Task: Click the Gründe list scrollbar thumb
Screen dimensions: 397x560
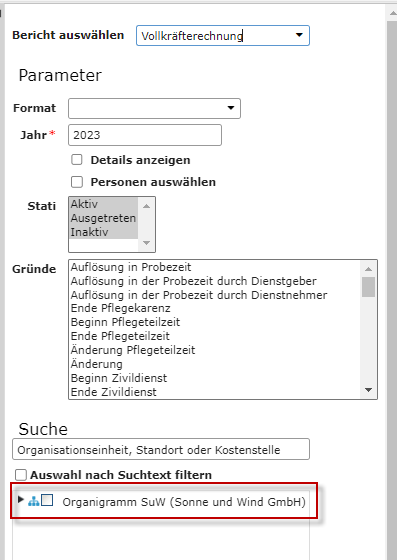Action: point(368,287)
